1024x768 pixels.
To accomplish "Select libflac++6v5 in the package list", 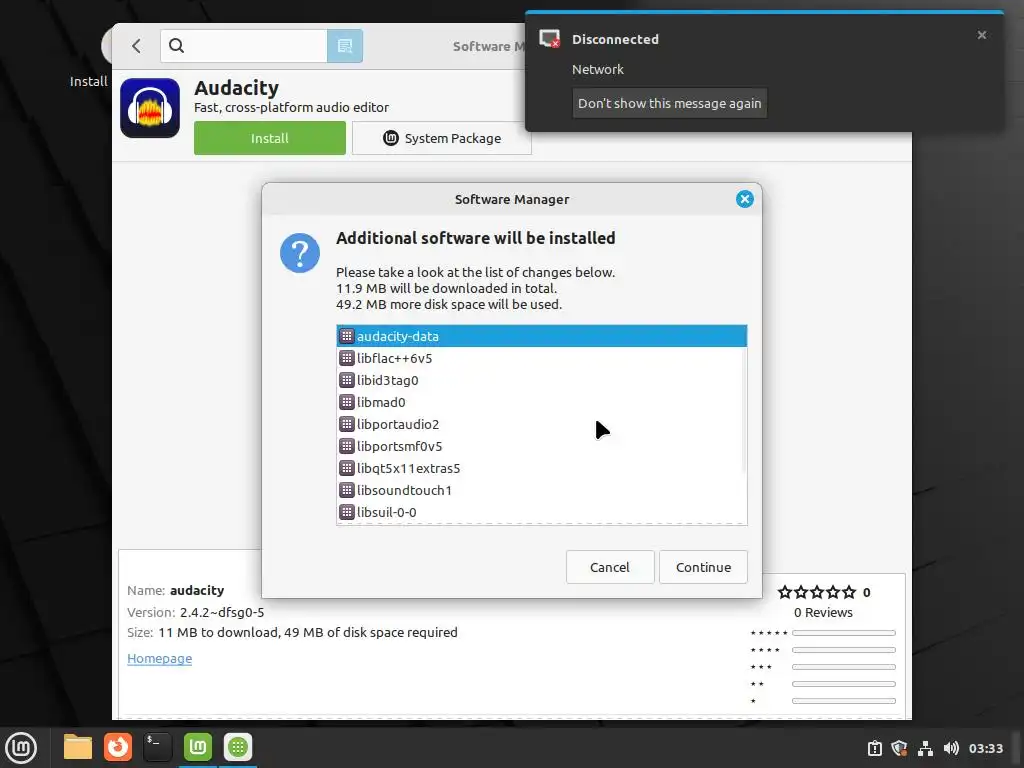I will coord(541,358).
